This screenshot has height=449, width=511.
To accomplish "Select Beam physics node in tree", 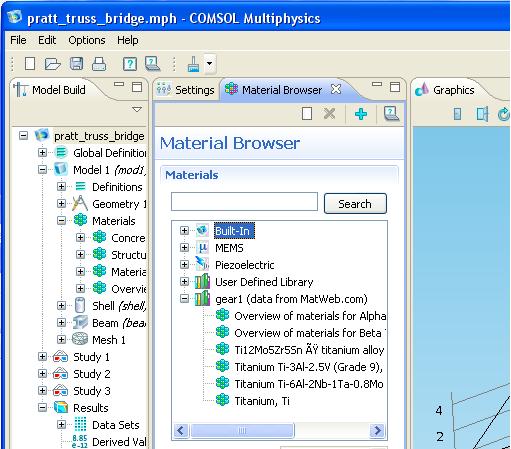I will point(119,323).
